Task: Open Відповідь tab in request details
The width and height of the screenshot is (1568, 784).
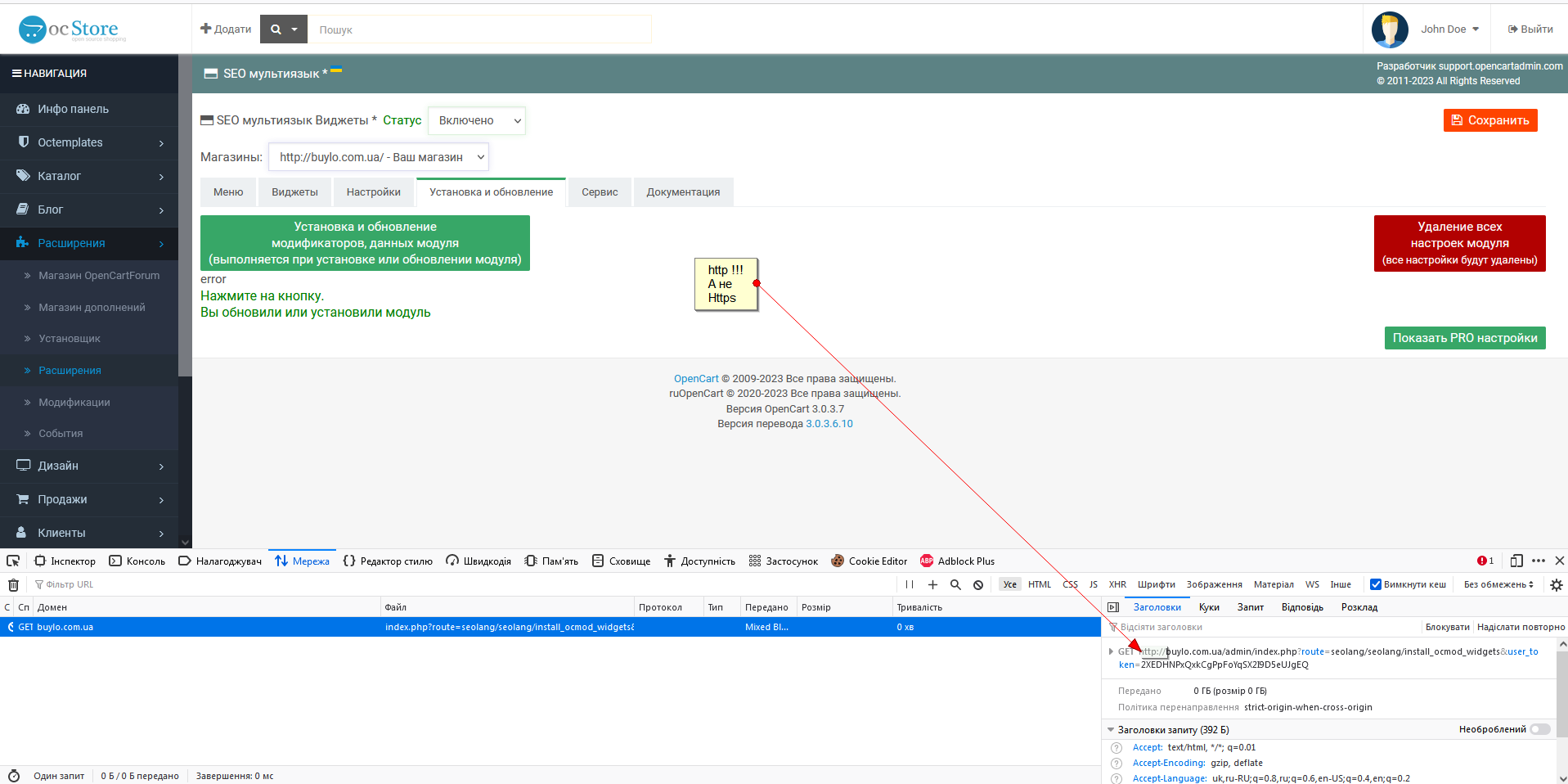Action: click(x=1302, y=607)
